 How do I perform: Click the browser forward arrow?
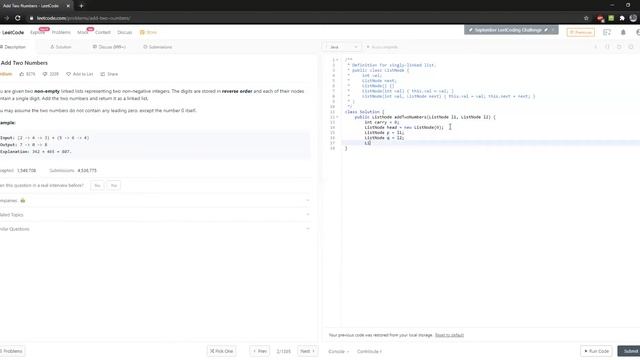click(7, 18)
